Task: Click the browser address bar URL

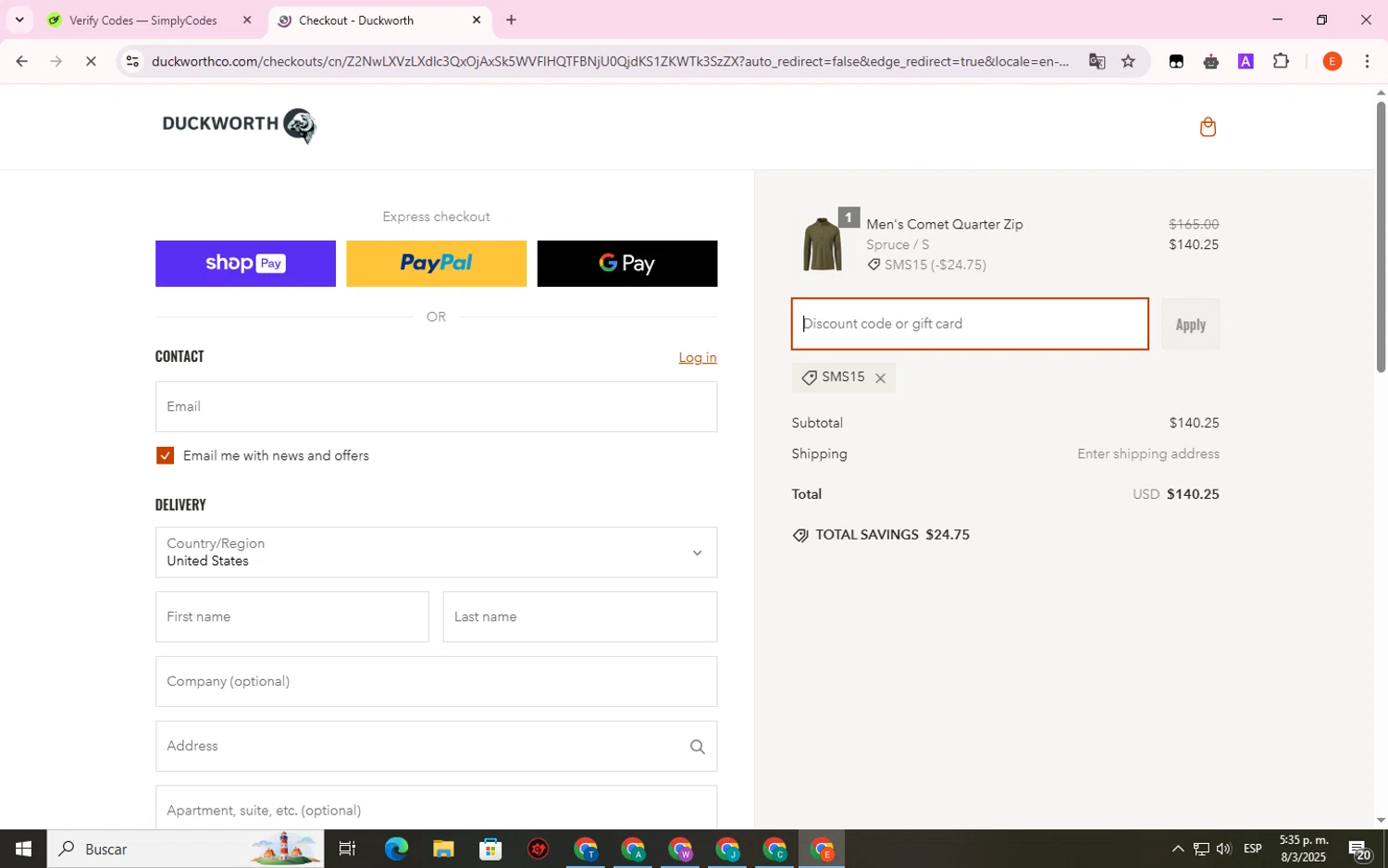Action: [611, 61]
